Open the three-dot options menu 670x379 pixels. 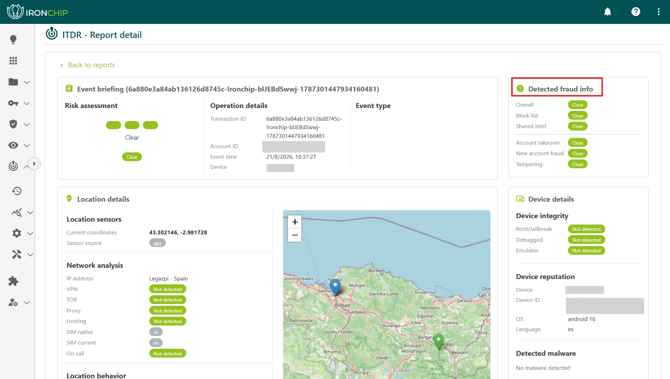(658, 12)
